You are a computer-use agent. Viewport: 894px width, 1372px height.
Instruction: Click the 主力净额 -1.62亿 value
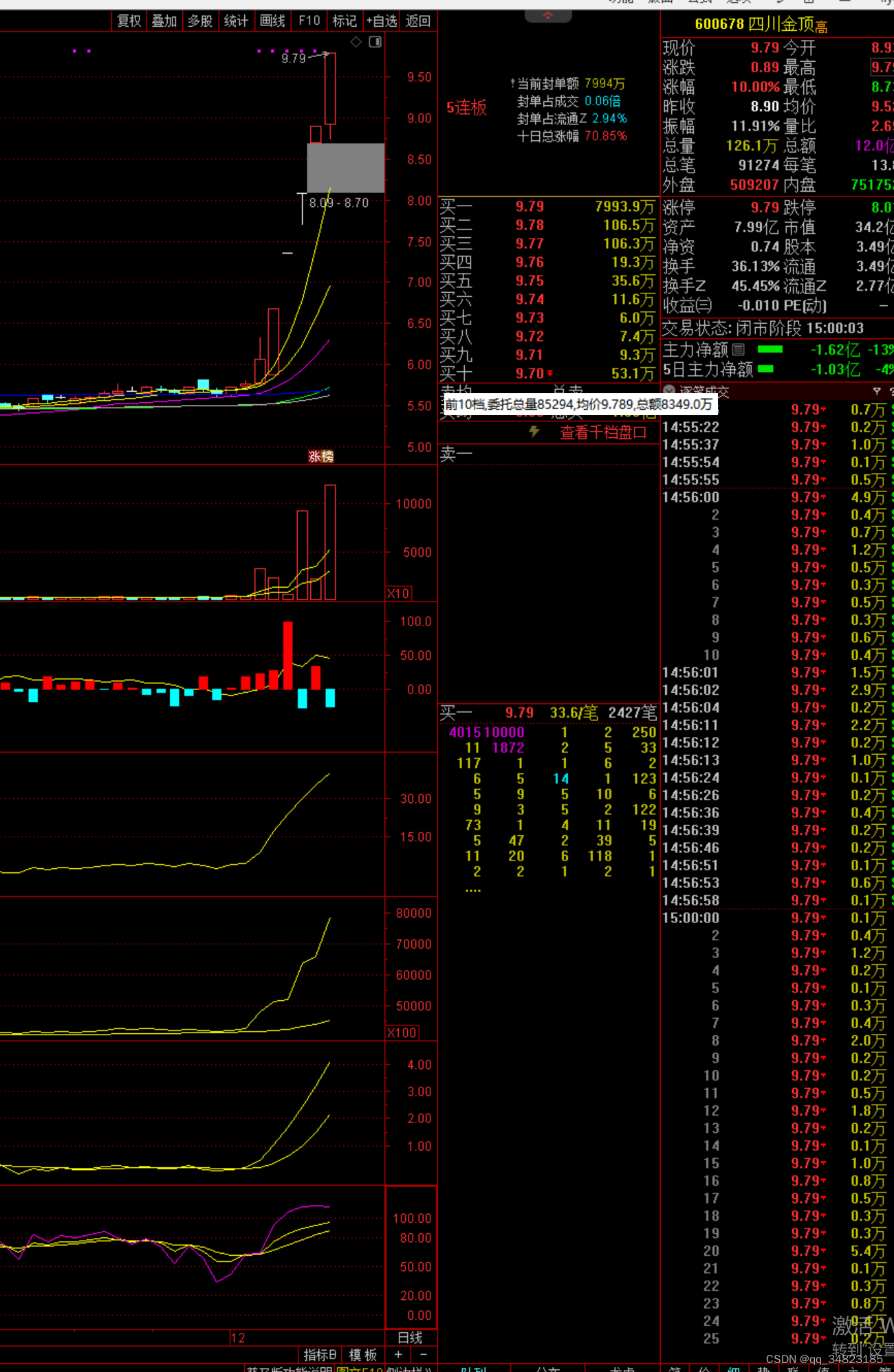pyautogui.click(x=835, y=350)
